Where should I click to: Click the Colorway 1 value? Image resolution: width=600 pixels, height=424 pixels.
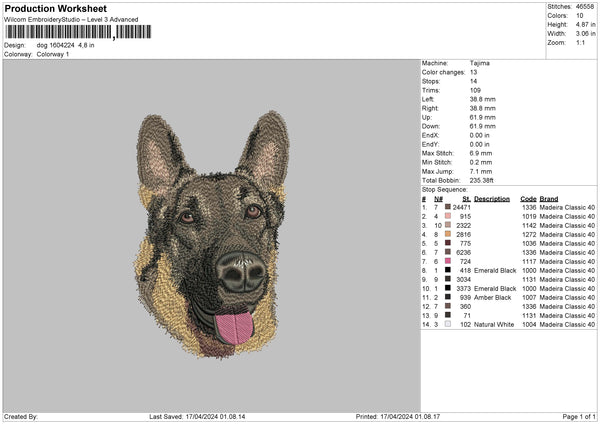tap(50, 54)
